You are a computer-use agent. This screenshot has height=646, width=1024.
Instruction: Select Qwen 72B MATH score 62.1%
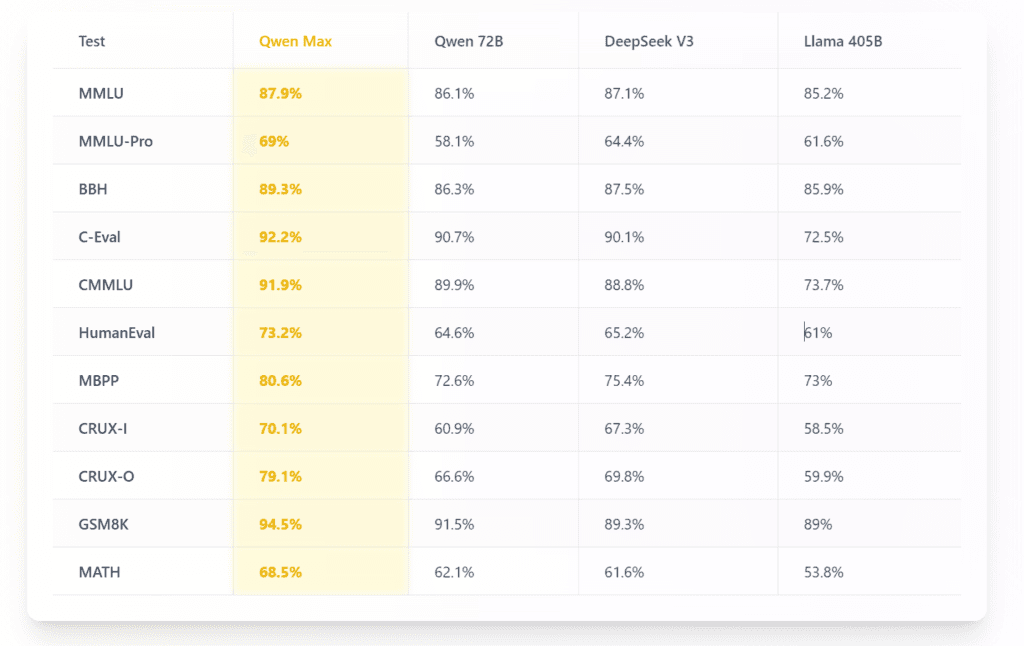454,572
